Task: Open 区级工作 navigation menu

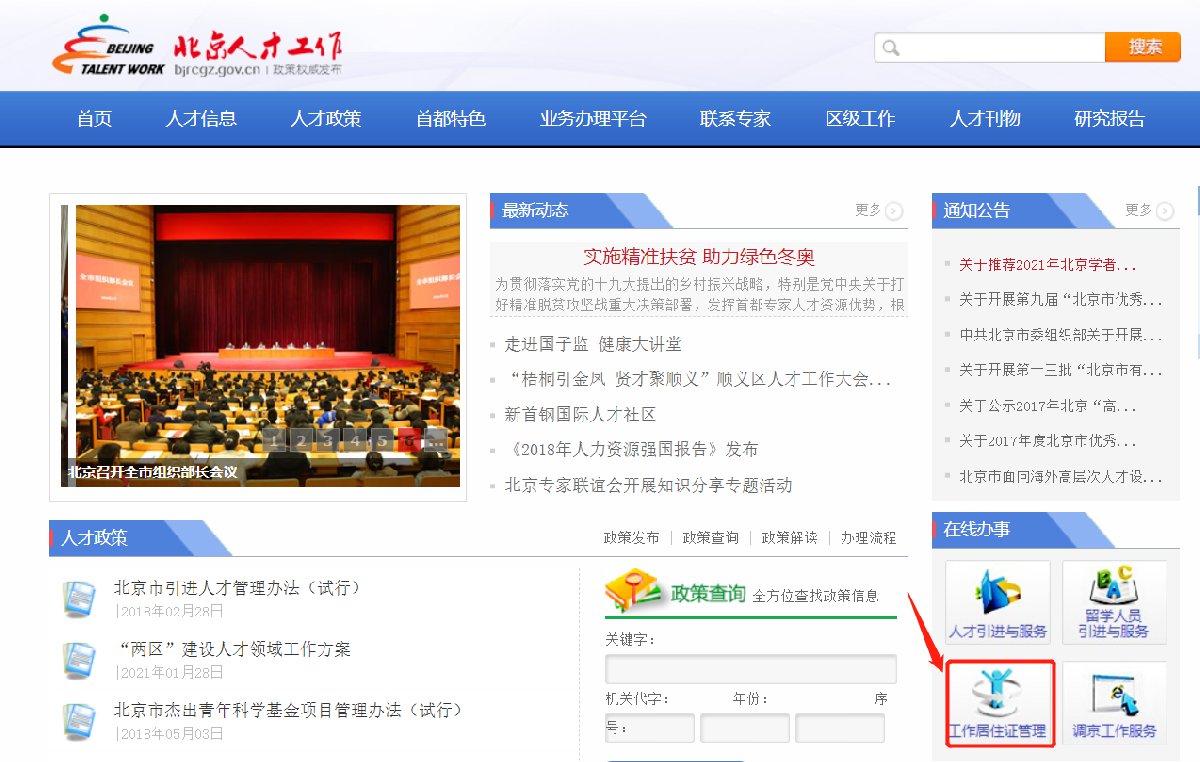Action: pos(860,119)
